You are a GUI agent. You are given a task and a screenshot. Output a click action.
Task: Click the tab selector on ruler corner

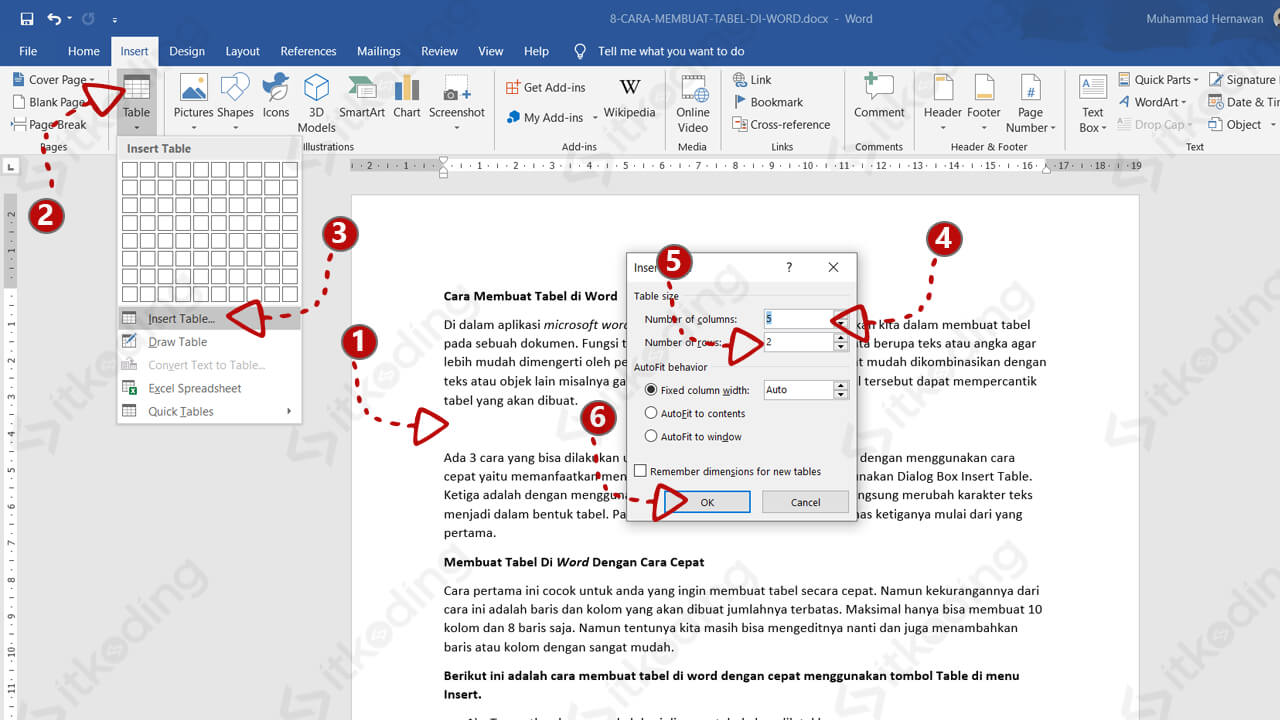click(x=11, y=166)
